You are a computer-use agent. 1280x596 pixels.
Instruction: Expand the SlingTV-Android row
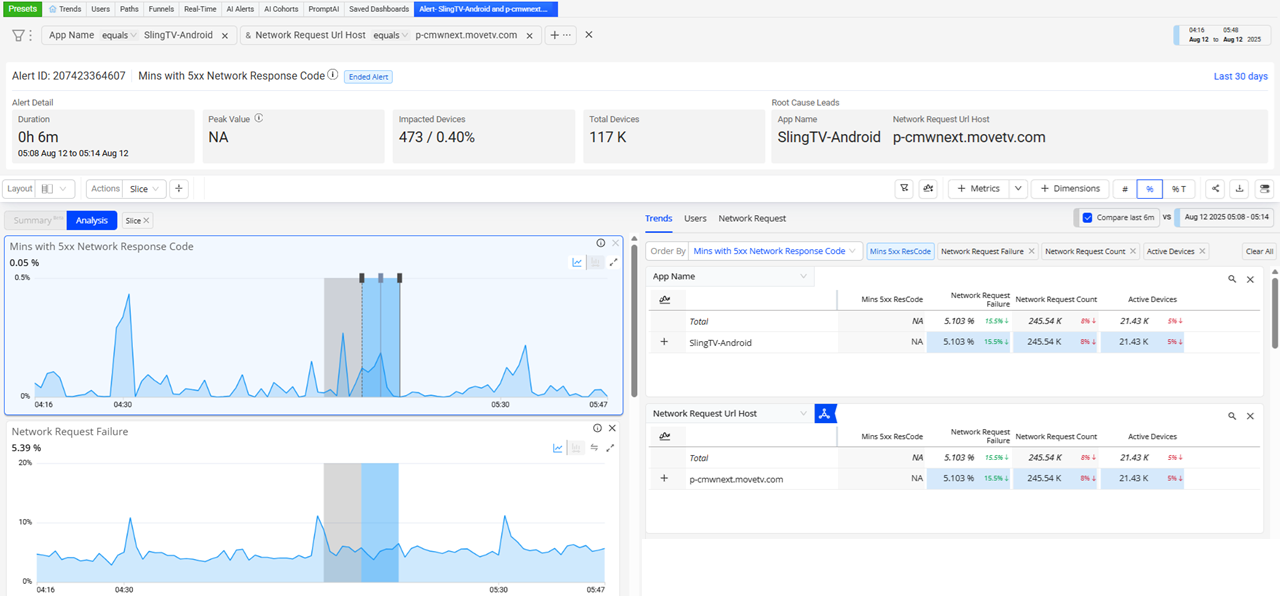[664, 342]
